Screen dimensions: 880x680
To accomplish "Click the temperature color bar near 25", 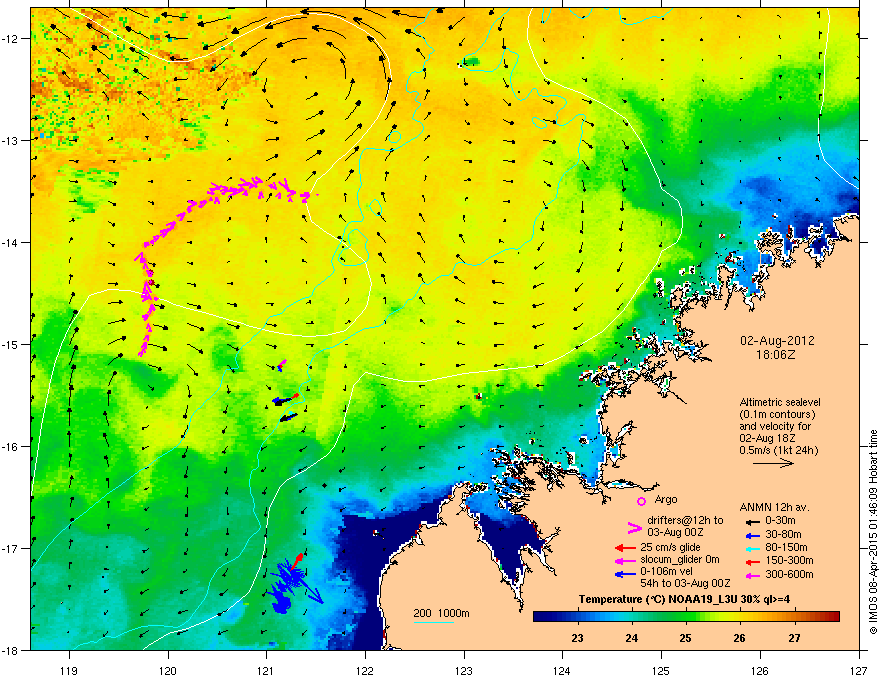I will 685,617.
